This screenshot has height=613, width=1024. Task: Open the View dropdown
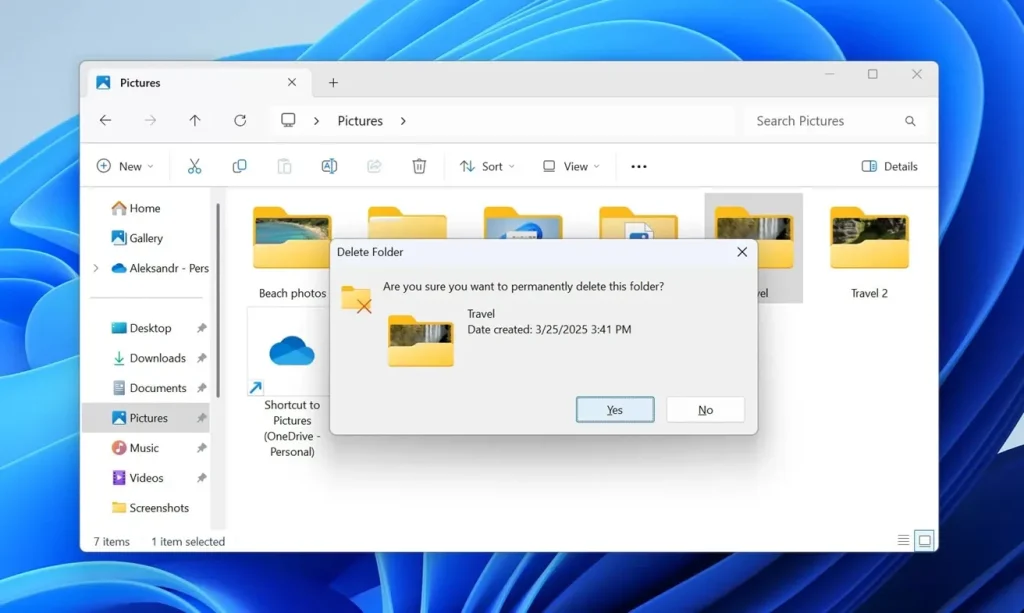(571, 166)
